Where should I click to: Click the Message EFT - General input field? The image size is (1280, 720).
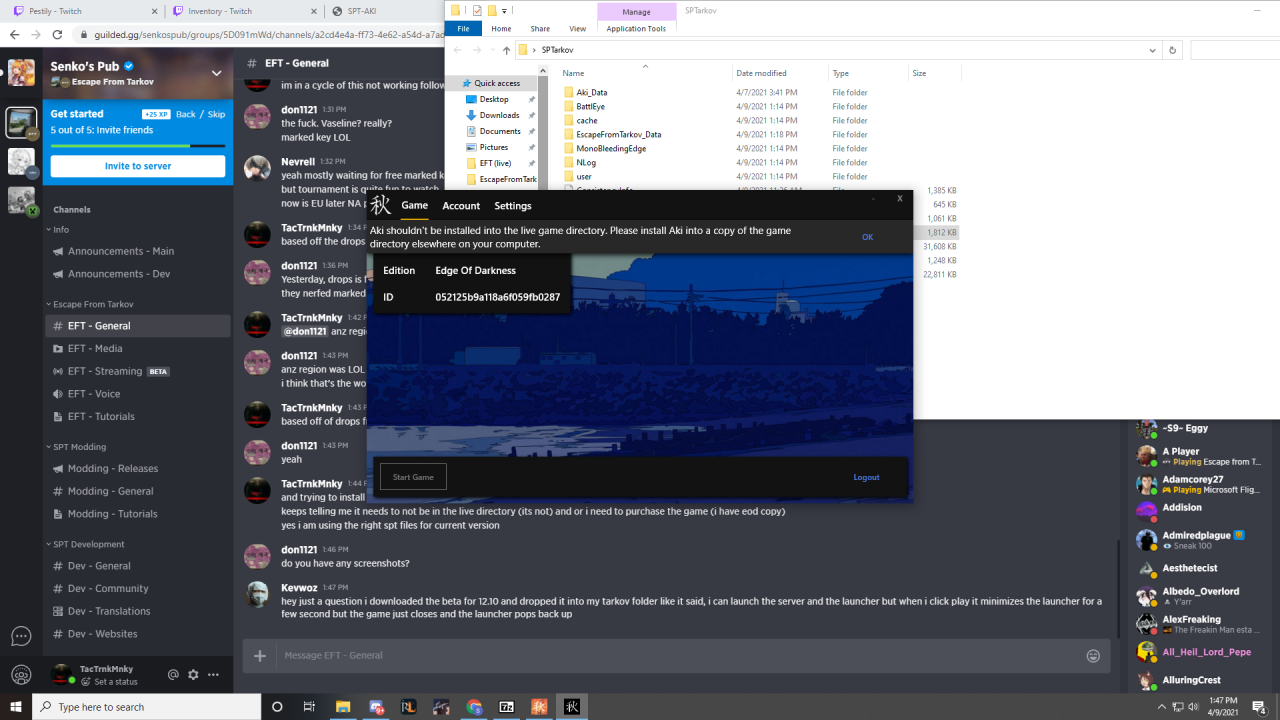pyautogui.click(x=675, y=656)
